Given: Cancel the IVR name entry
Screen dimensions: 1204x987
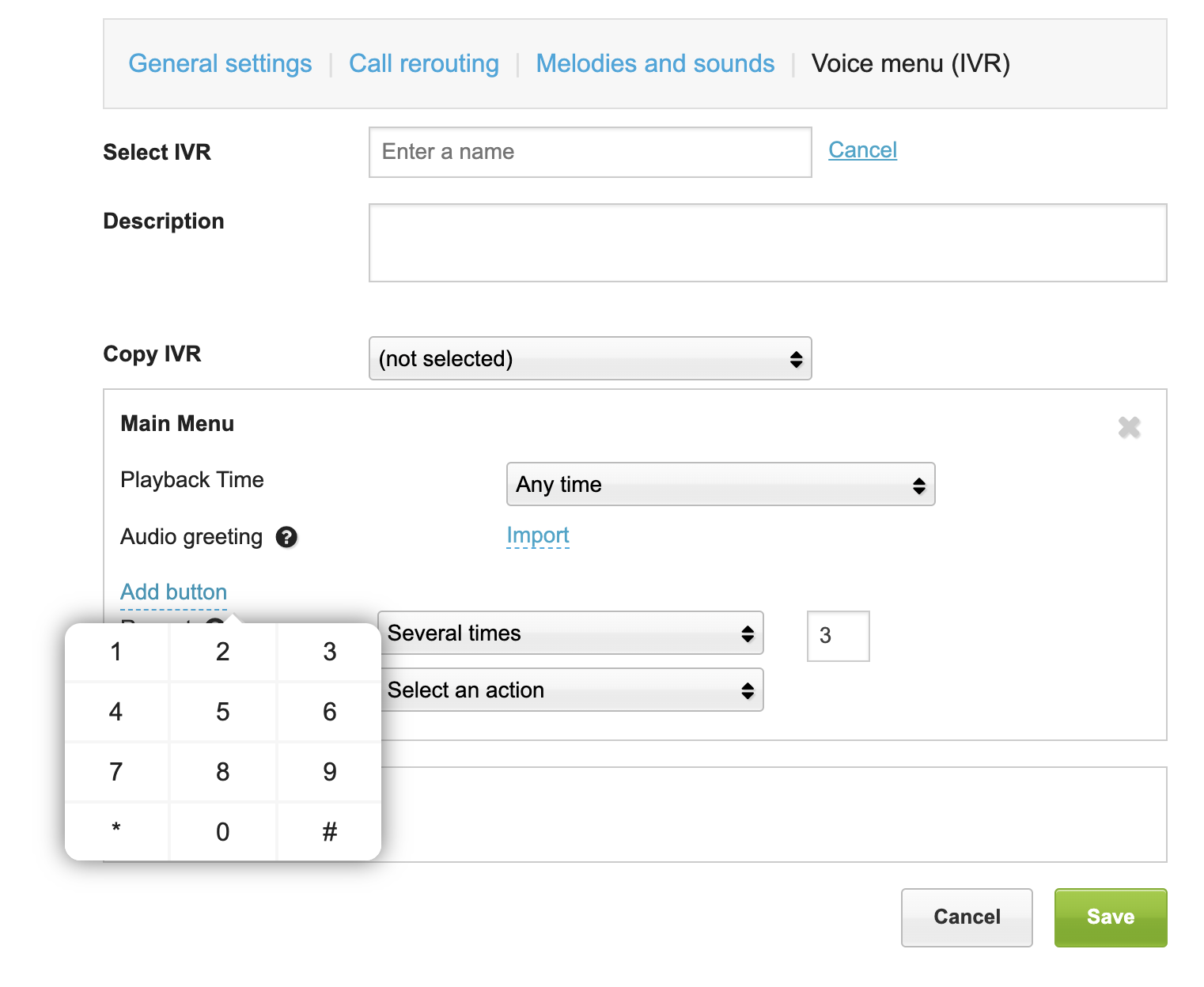Looking at the screenshot, I should pos(862,149).
